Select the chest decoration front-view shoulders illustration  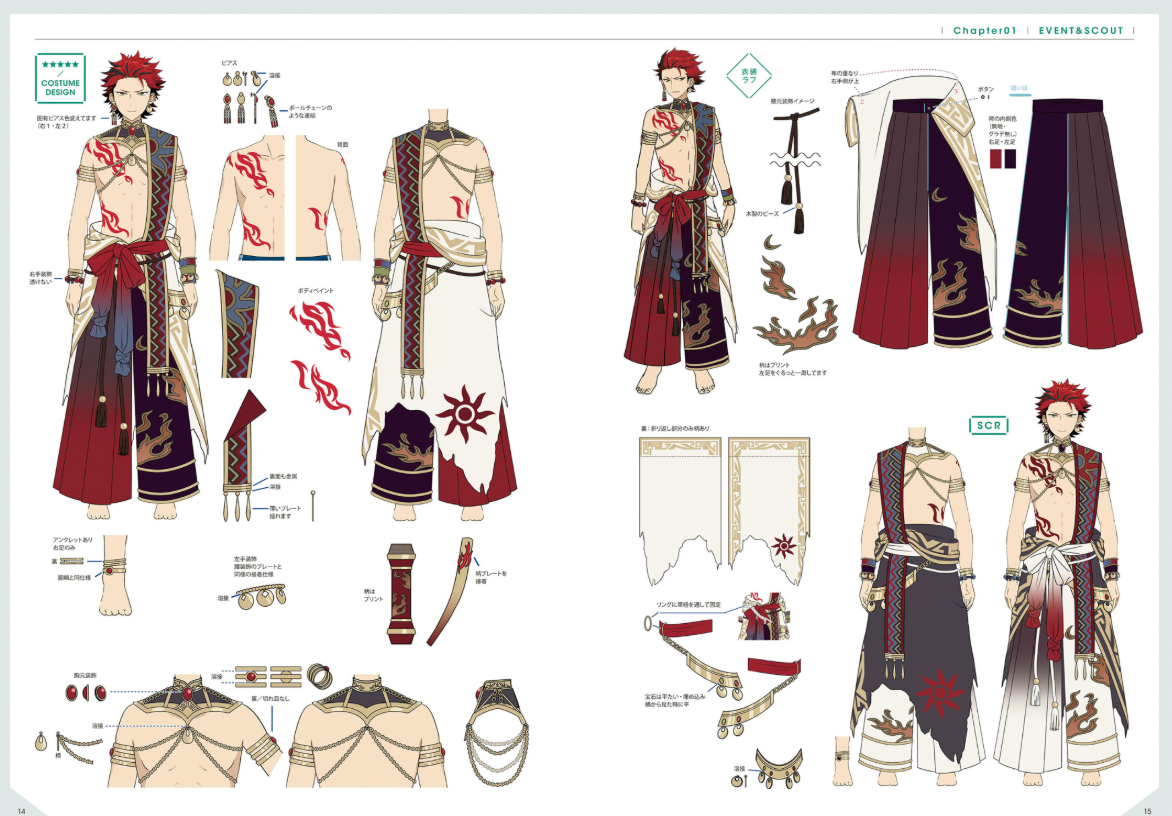(196, 731)
